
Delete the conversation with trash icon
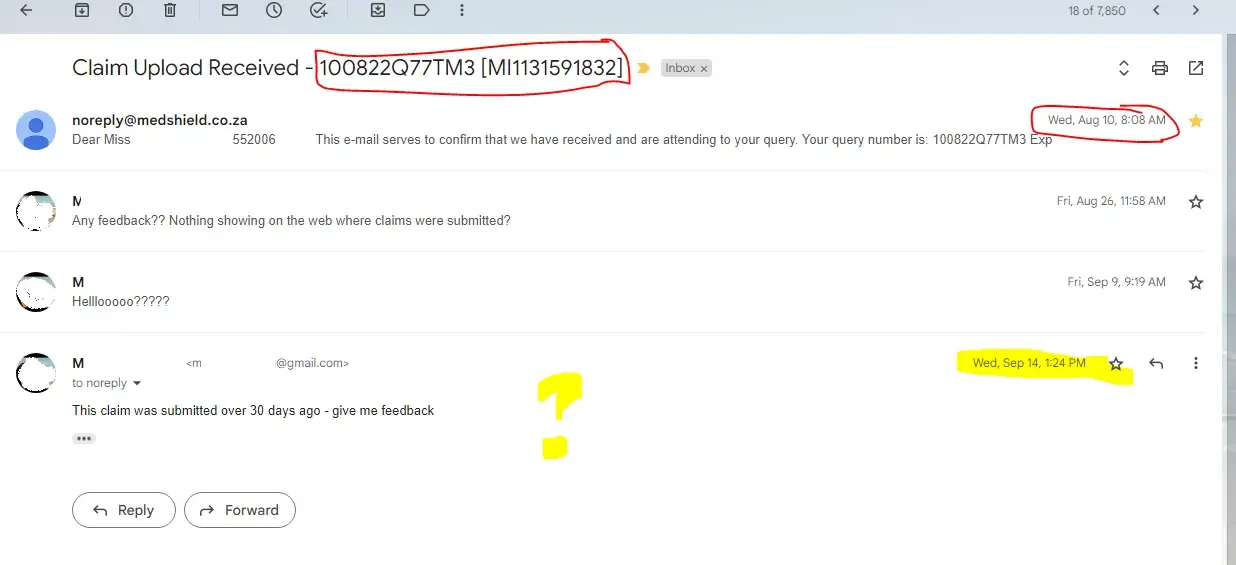(x=170, y=10)
